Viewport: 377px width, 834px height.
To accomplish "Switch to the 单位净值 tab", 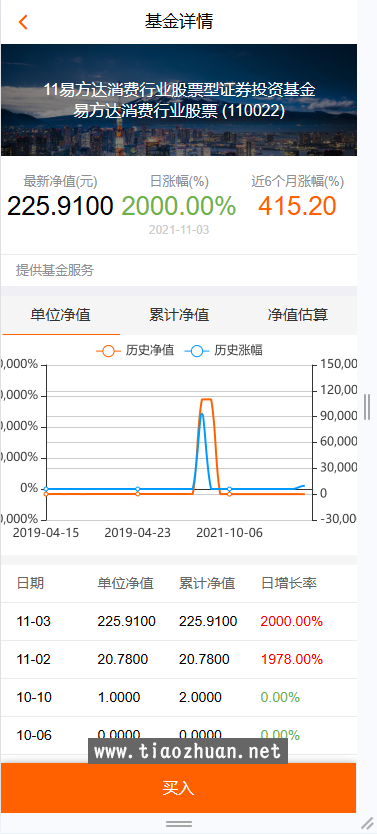I will [61, 315].
